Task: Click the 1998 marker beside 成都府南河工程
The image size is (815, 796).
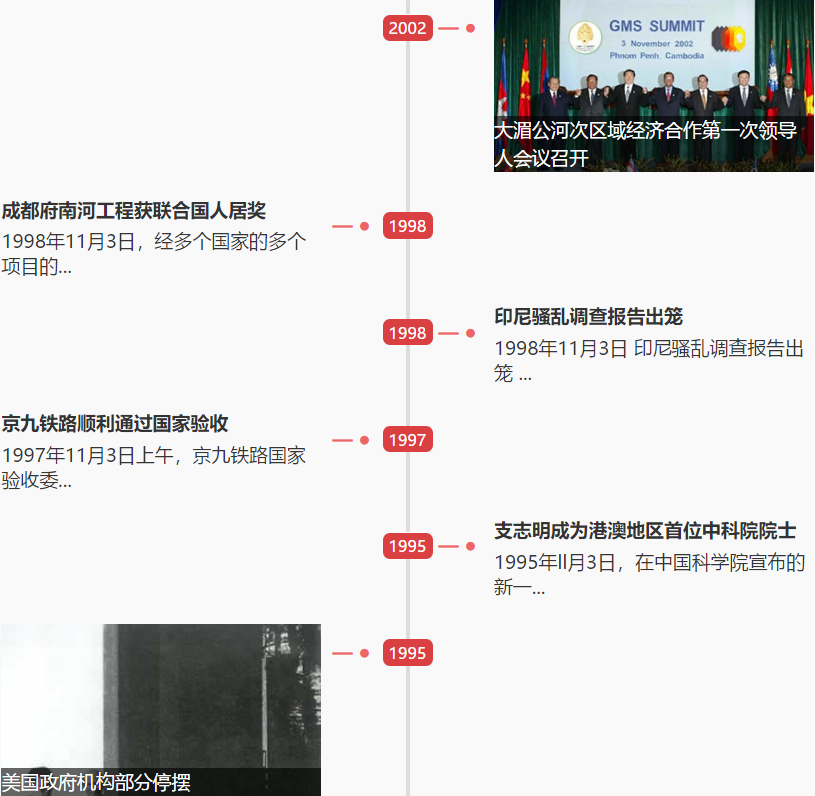Action: [x=408, y=226]
